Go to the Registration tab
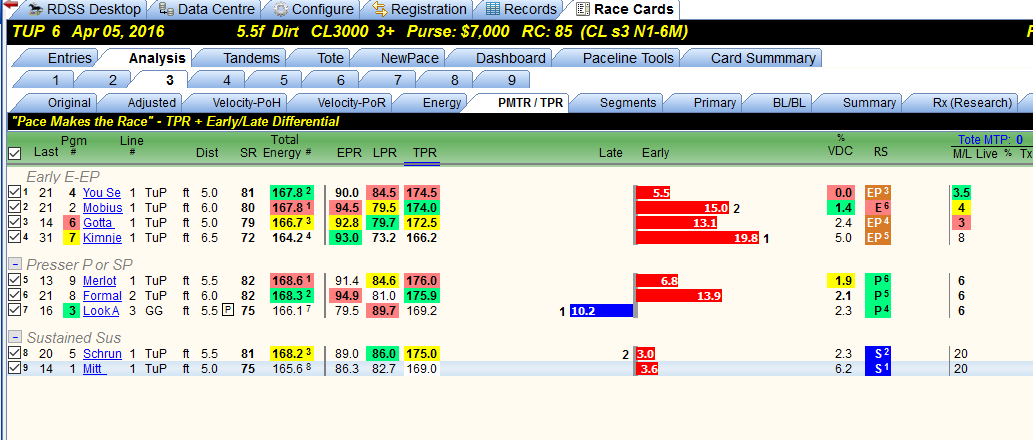 [x=420, y=9]
